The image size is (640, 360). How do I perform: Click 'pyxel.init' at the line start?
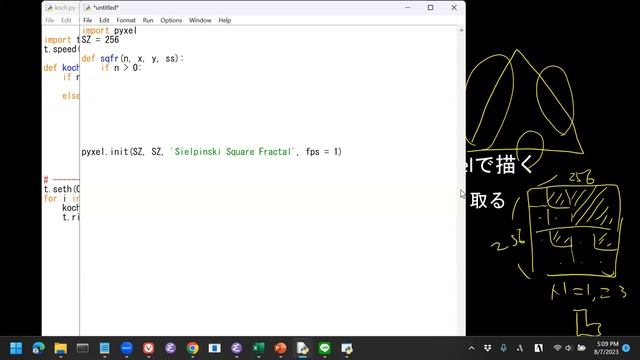(104, 151)
